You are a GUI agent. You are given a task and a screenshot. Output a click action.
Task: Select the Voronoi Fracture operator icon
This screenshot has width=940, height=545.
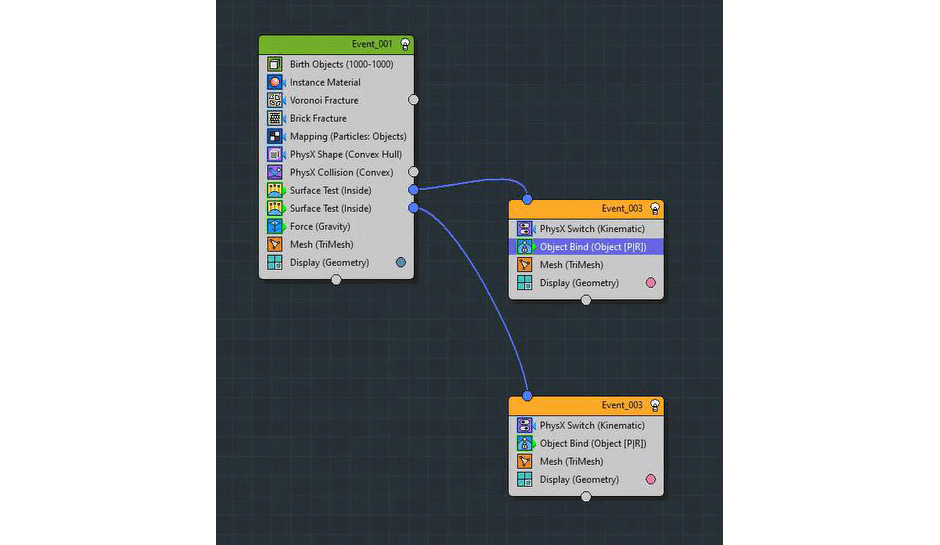[275, 100]
